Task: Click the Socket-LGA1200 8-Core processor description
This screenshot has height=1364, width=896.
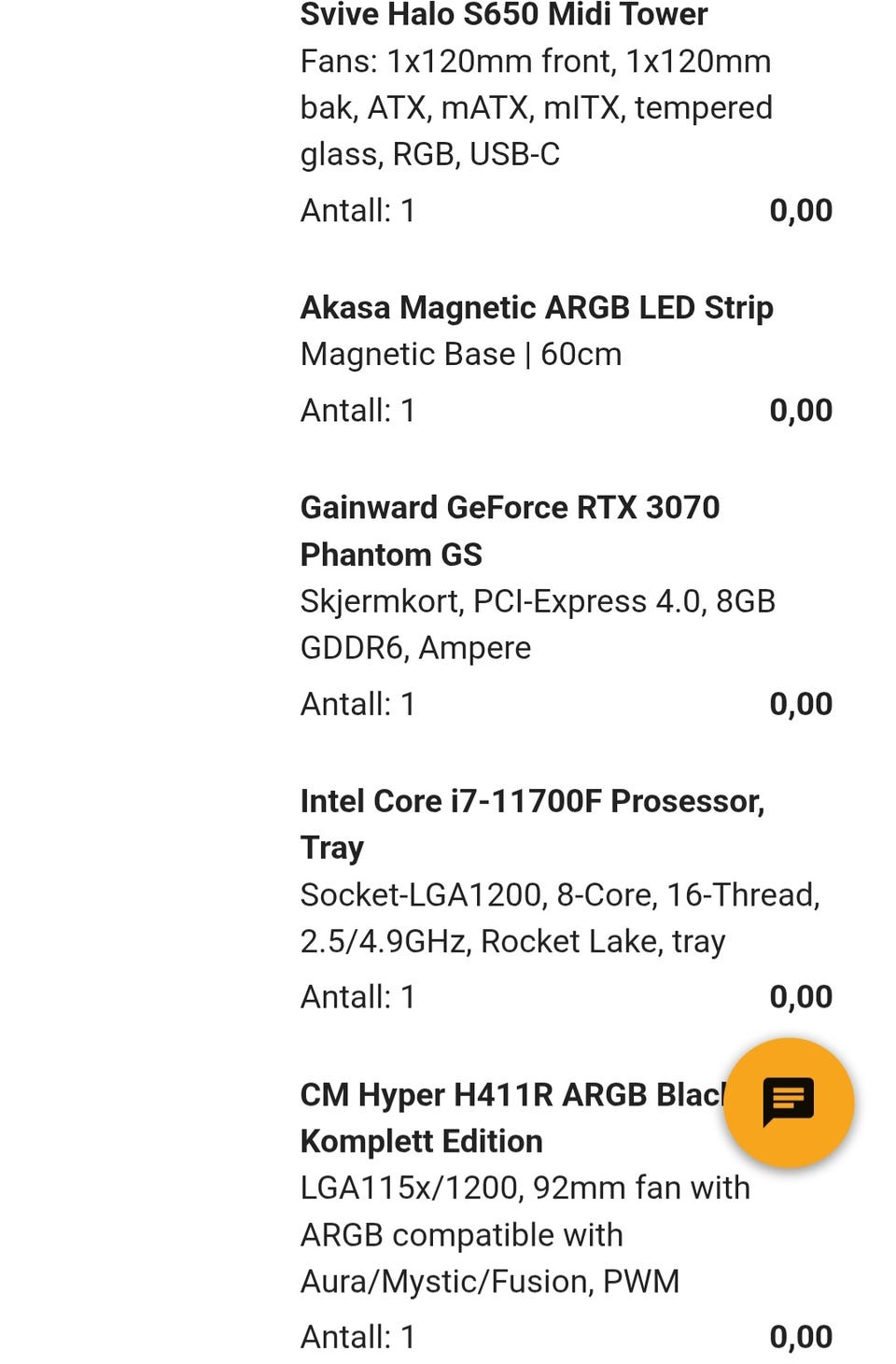Action: [560, 918]
